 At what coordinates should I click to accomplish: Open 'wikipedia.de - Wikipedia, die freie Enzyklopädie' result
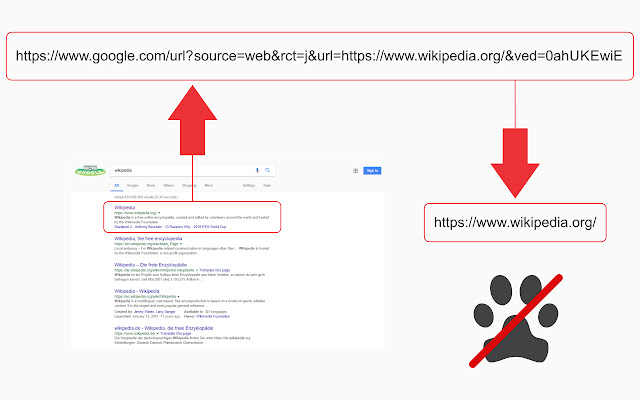point(164,328)
